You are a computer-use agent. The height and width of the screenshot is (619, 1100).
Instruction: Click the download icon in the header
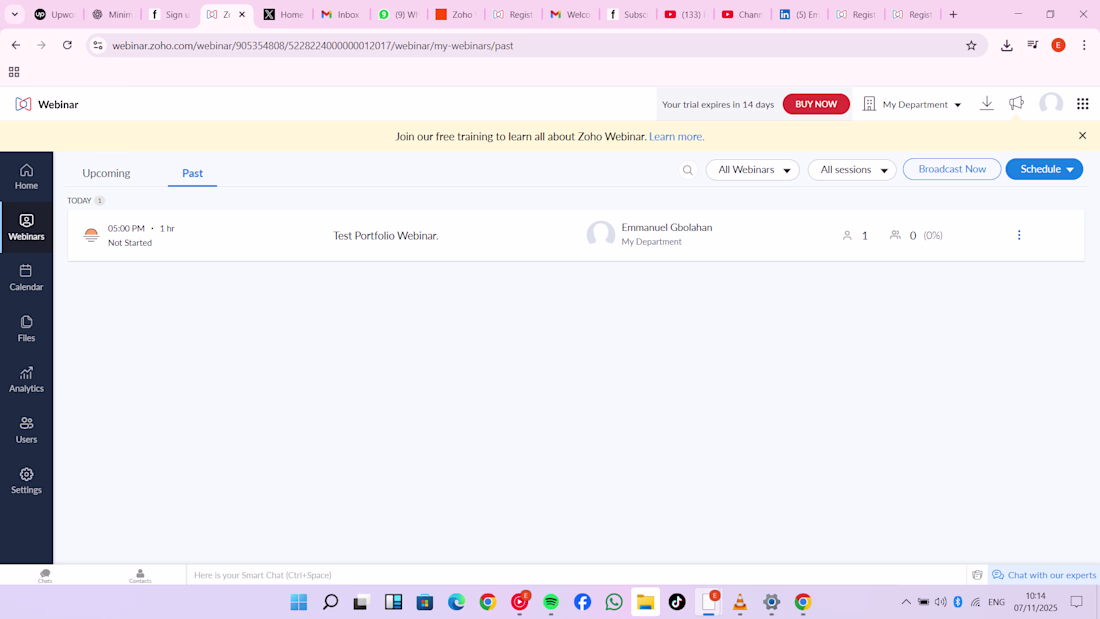[x=986, y=103]
